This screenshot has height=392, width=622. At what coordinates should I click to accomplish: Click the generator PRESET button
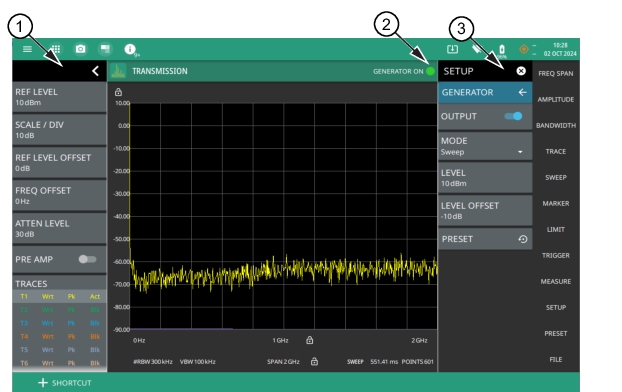click(x=485, y=239)
